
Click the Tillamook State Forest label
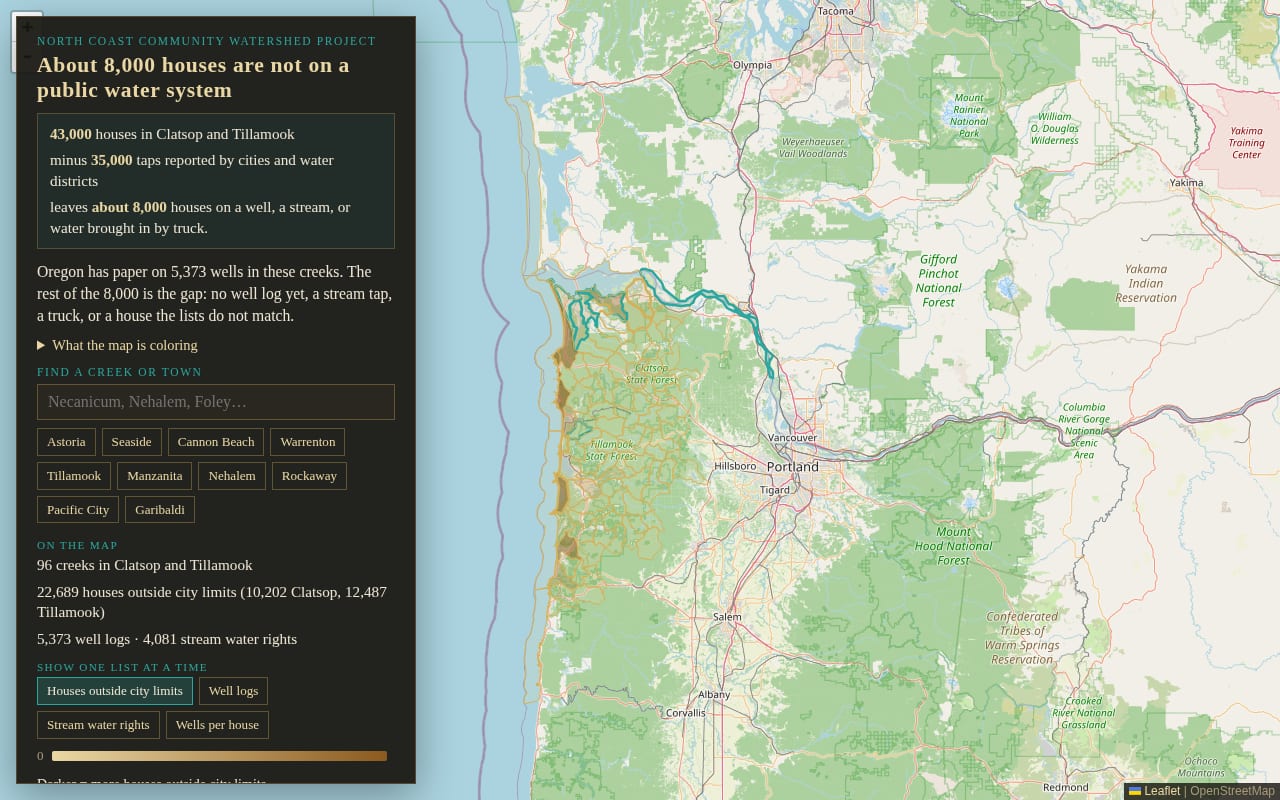point(611,450)
